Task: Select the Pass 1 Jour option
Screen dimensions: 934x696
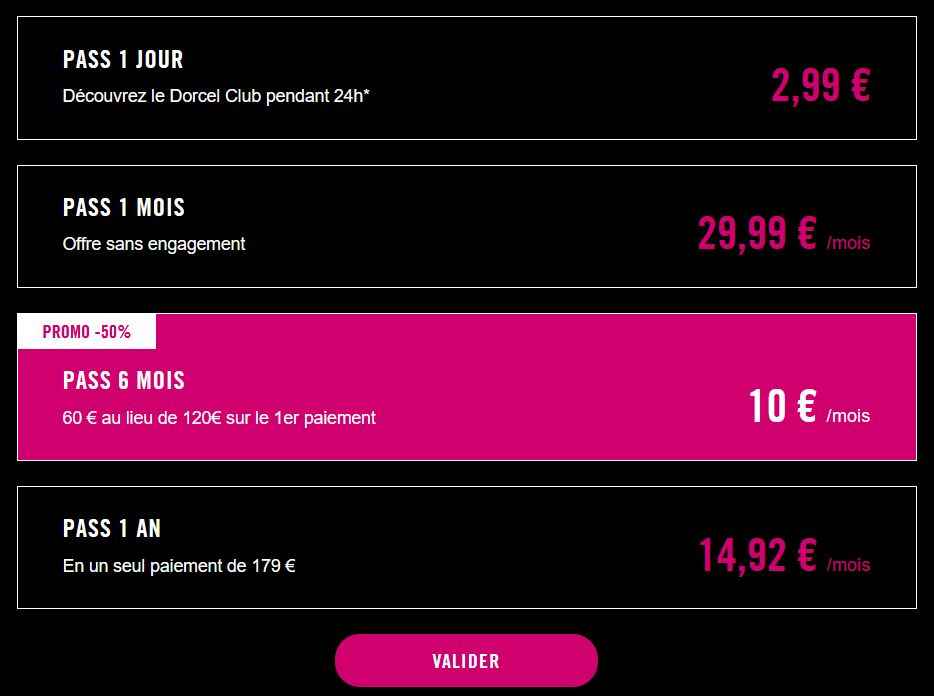Action: point(466,78)
